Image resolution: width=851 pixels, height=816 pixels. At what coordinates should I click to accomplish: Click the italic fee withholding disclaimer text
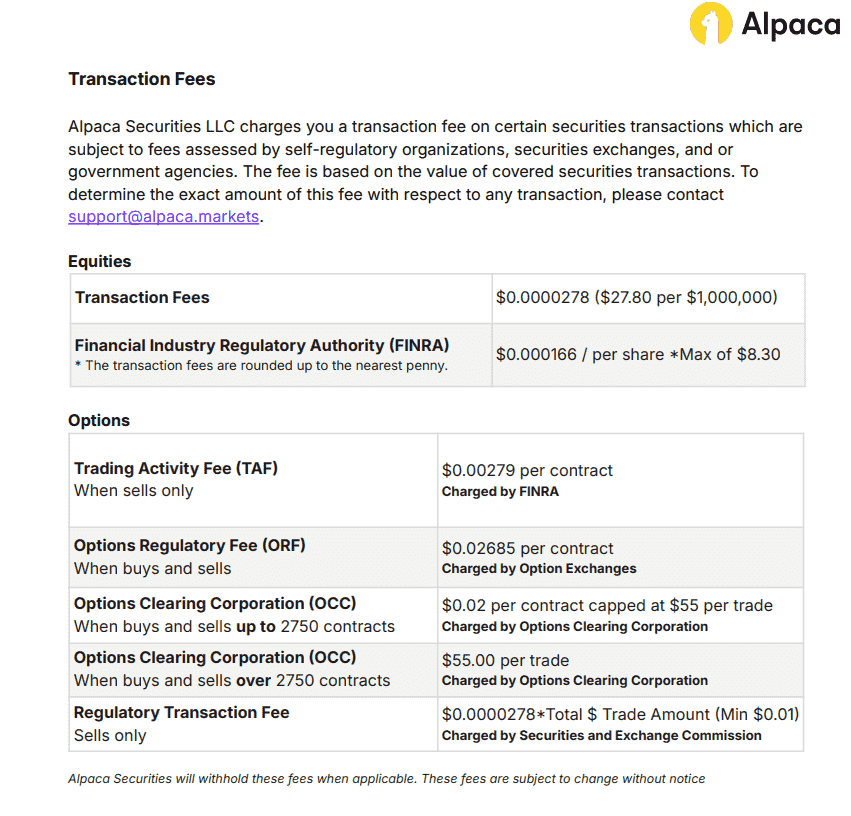coord(386,779)
